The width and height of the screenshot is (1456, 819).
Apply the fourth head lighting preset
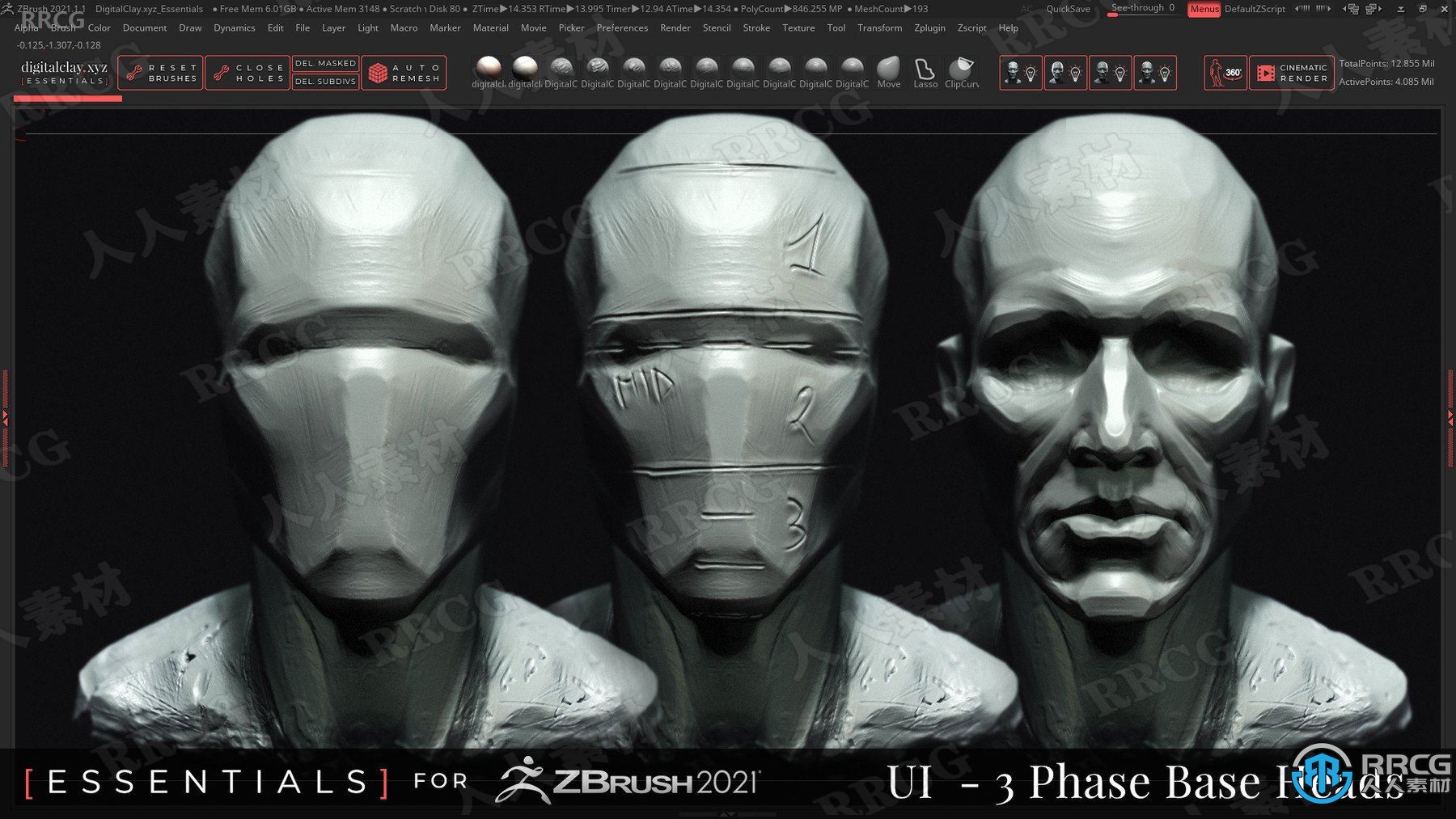[1154, 73]
